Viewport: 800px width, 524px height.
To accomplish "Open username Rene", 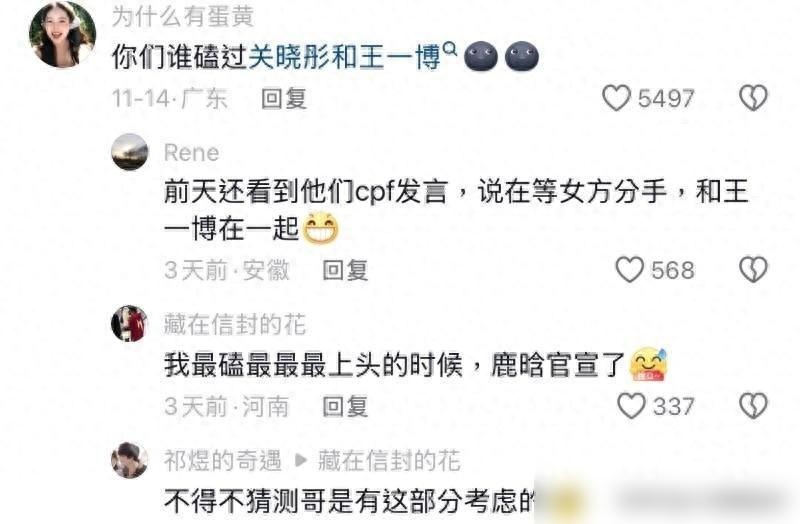I will tap(191, 153).
